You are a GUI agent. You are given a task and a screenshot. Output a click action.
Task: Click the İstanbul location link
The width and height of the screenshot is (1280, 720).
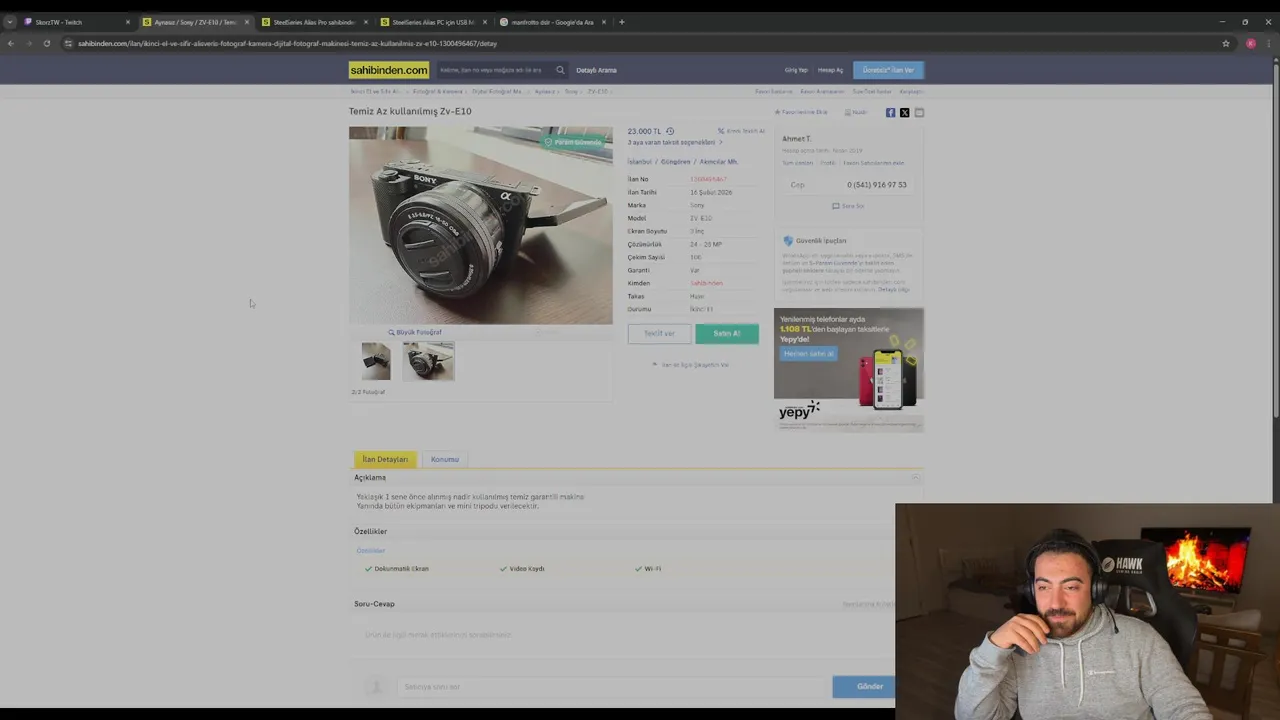(639, 161)
